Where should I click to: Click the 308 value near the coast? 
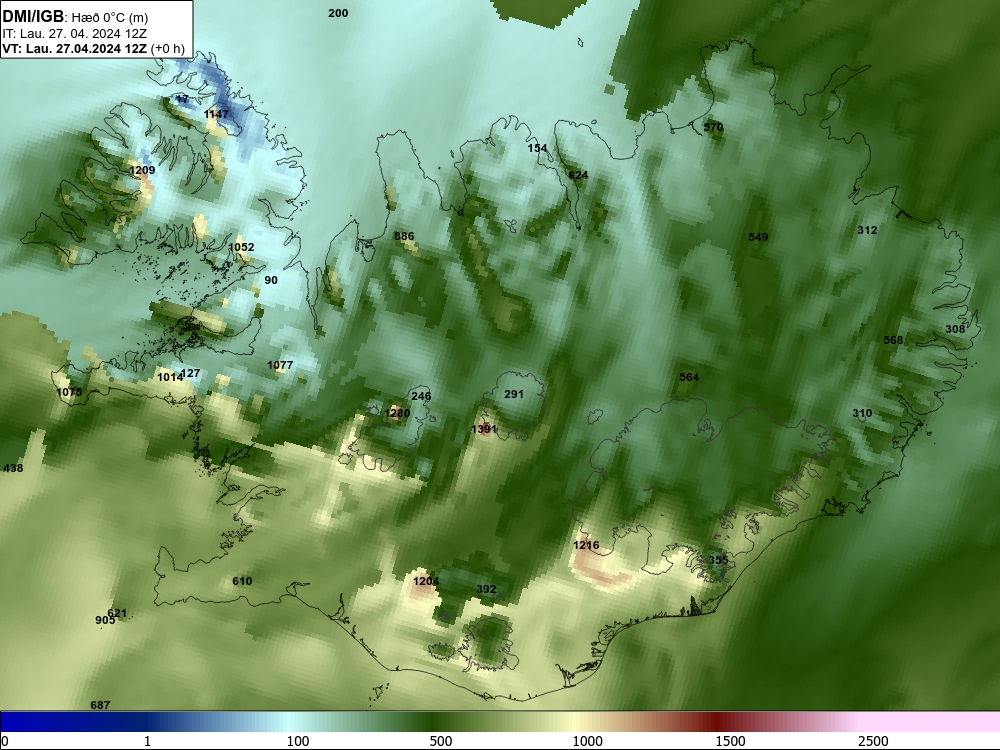tap(955, 329)
